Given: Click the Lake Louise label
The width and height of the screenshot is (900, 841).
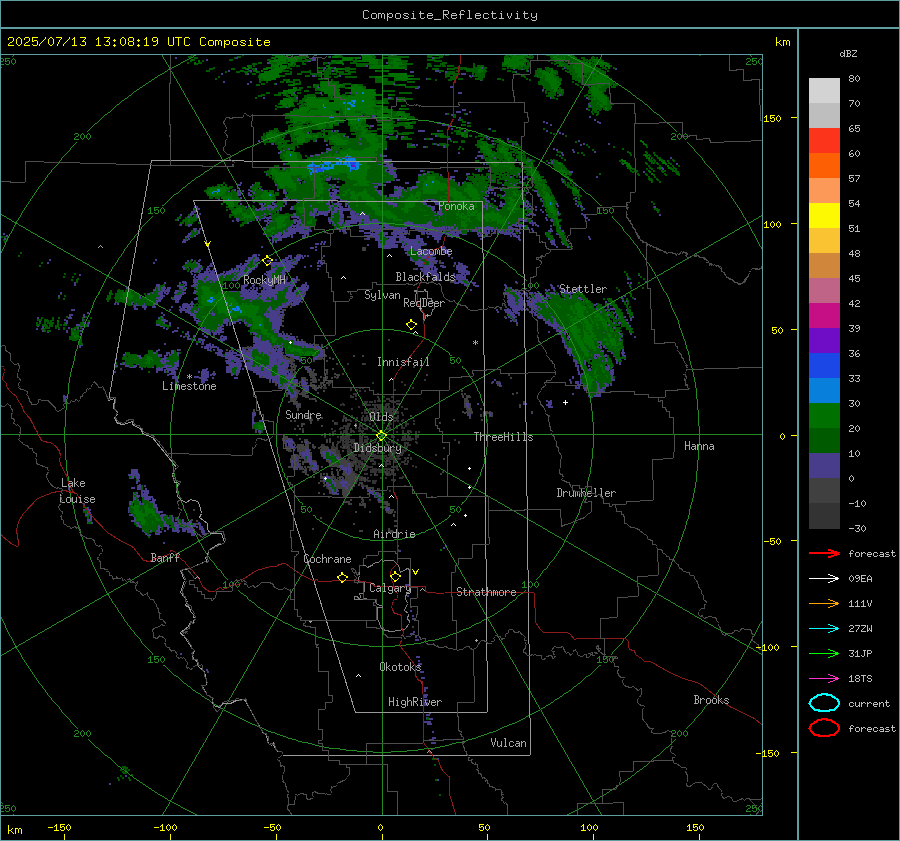Looking at the screenshot, I should pos(77,491).
